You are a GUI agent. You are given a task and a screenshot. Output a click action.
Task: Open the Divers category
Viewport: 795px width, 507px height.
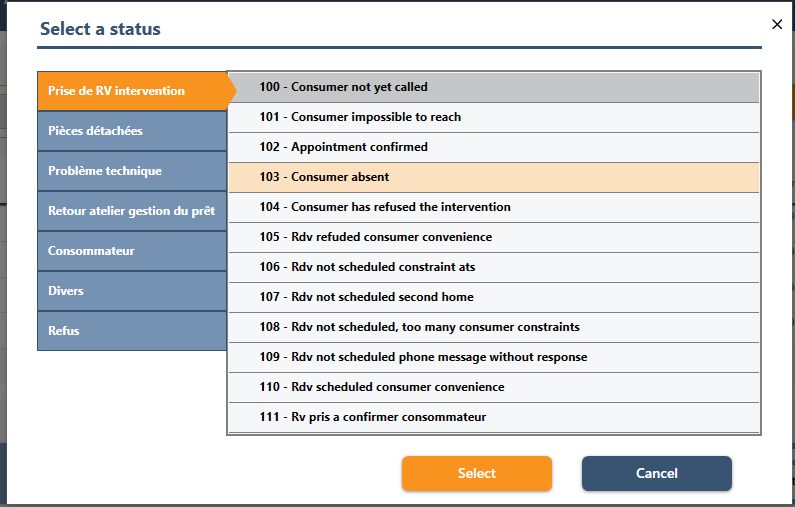click(x=132, y=291)
